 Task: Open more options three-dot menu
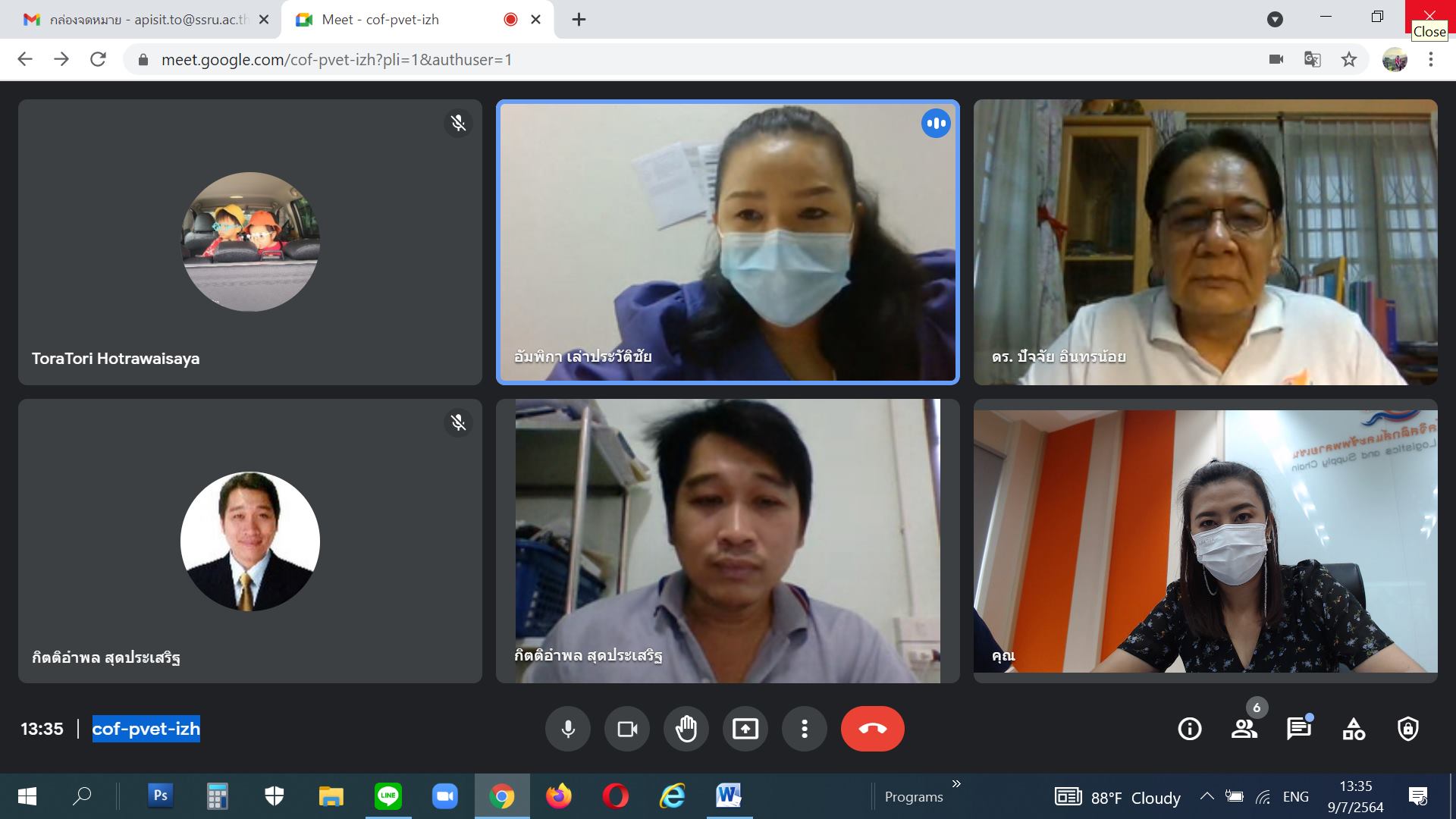click(x=805, y=729)
